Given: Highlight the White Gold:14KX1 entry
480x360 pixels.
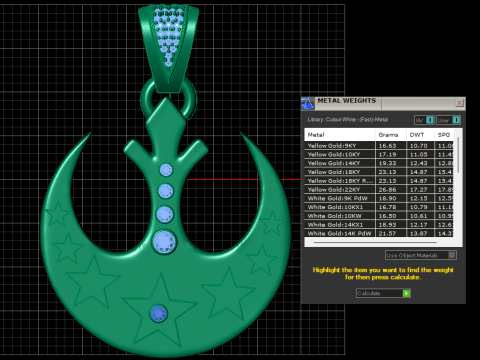Looking at the screenshot, I should (x=379, y=225).
